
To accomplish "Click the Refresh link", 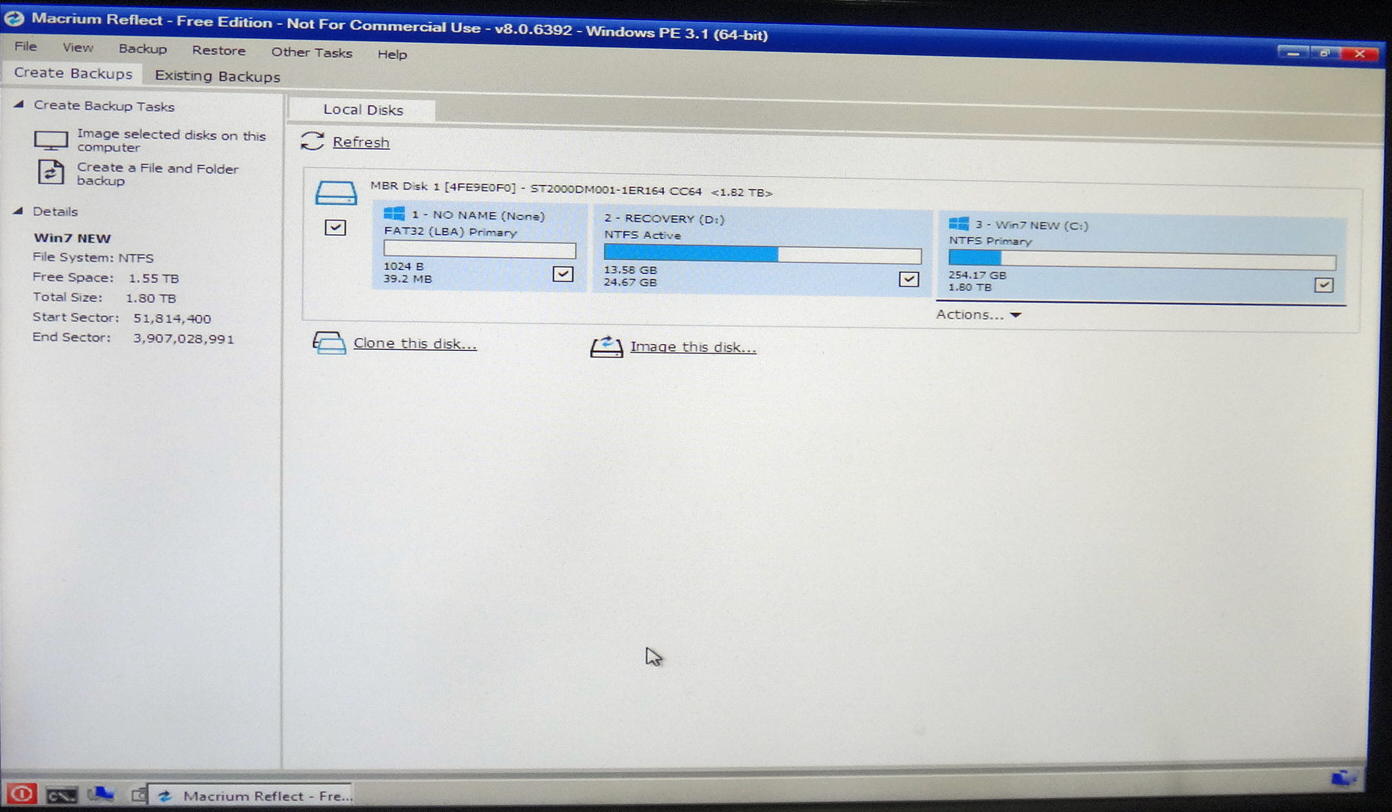I will (x=361, y=142).
